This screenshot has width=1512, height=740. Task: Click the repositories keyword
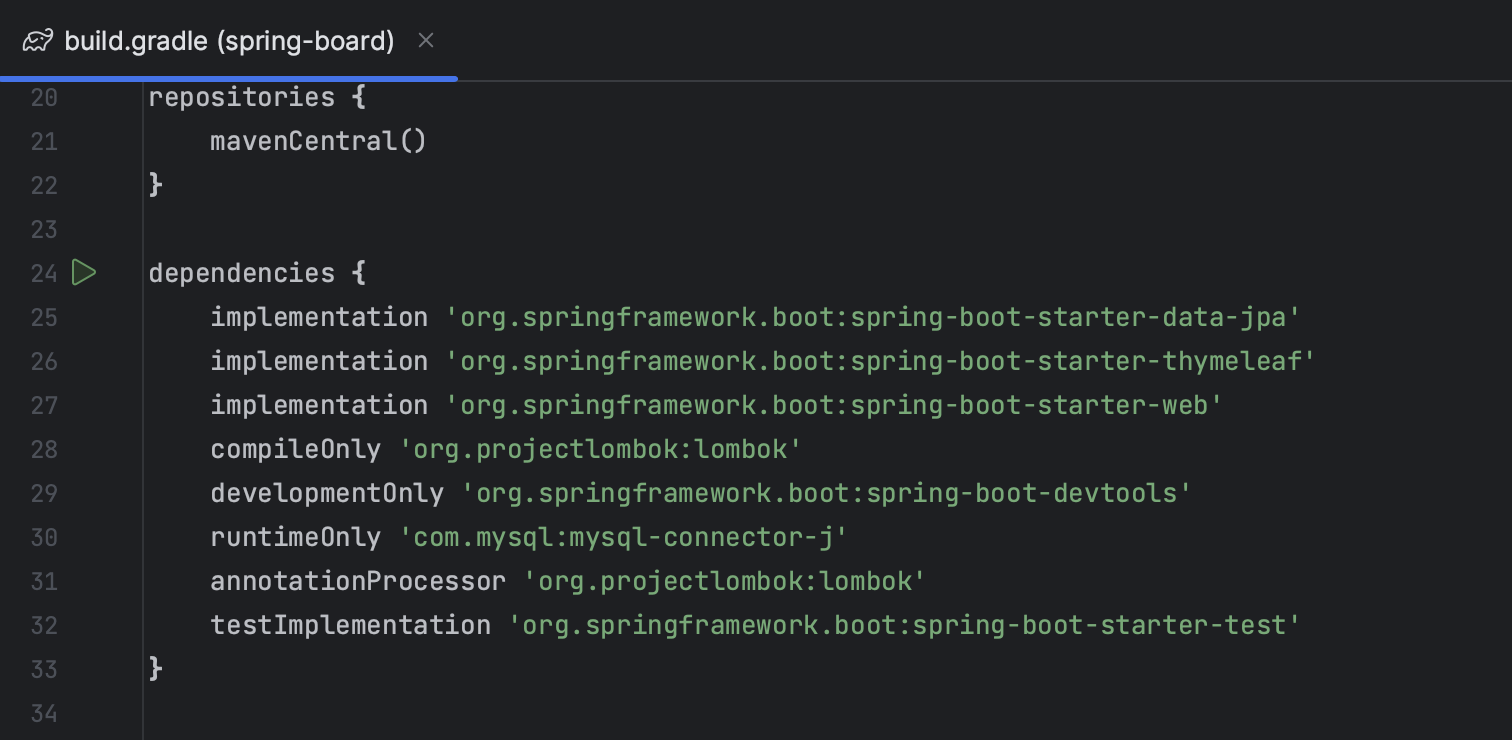coord(241,97)
